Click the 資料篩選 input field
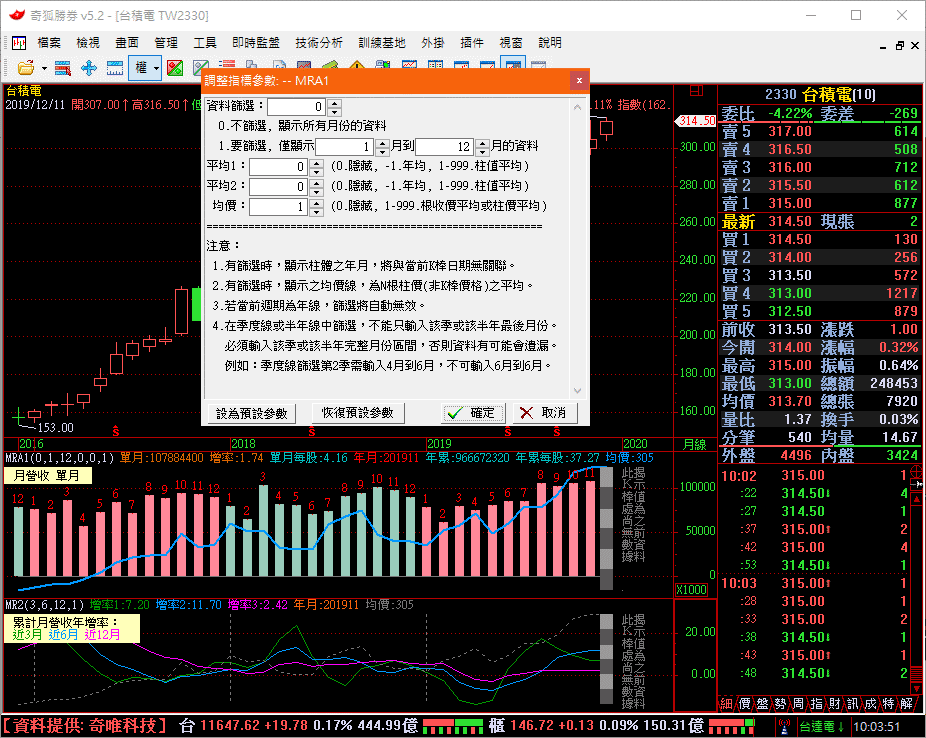This screenshot has height=738, width=926. 297,107
